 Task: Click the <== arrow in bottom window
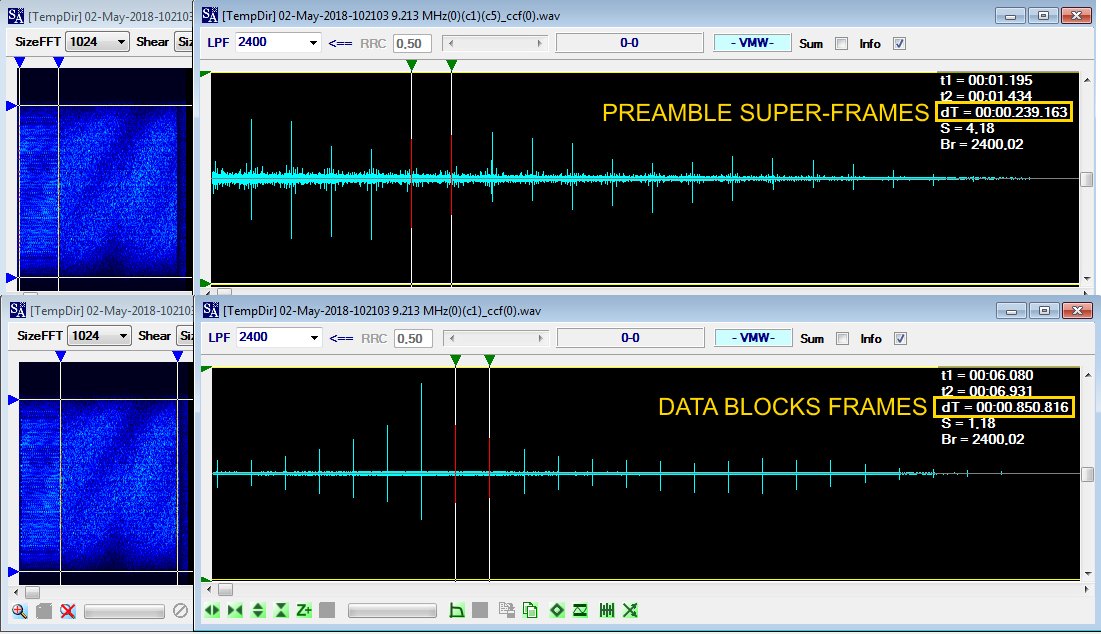pyautogui.click(x=341, y=338)
